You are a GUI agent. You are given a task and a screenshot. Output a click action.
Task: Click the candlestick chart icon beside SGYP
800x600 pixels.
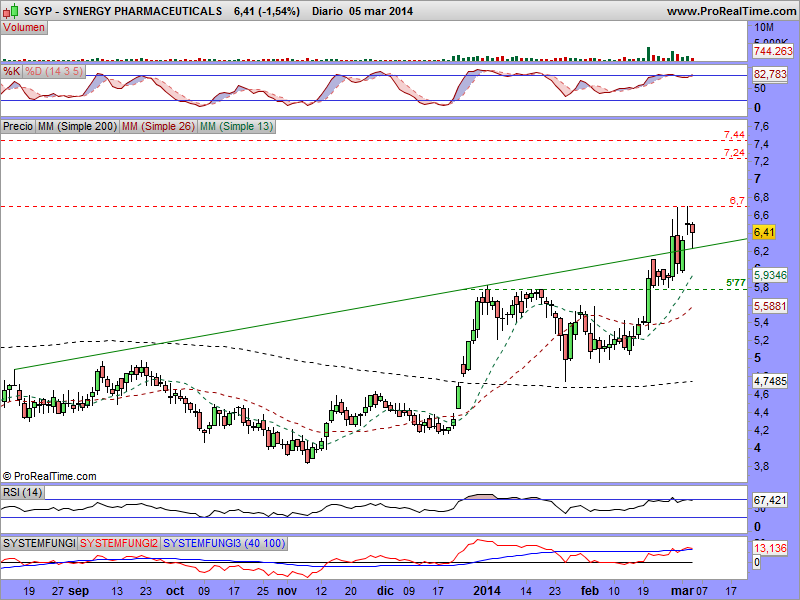12,10
